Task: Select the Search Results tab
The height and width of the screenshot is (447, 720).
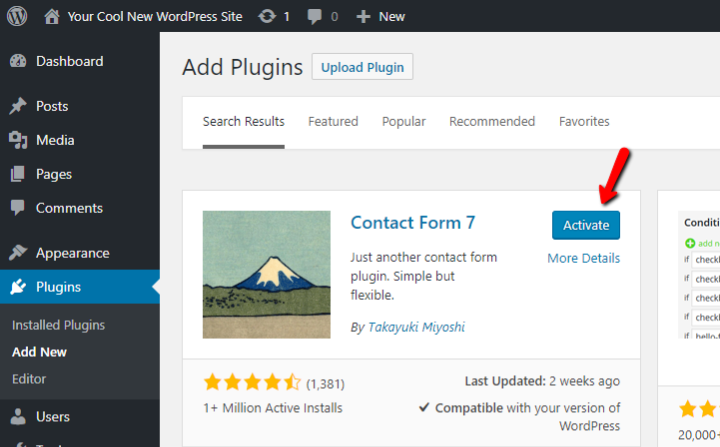Action: (x=244, y=121)
